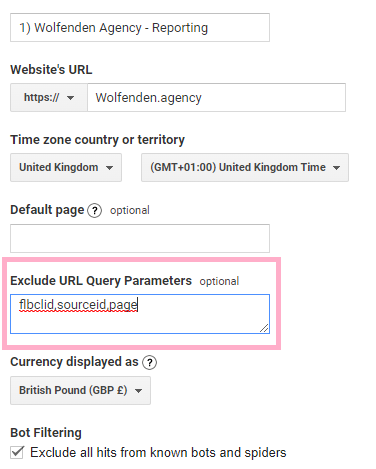Image resolution: width=376 pixels, height=469 pixels.
Task: Open the British Pound currency dropdown
Action: (80, 390)
